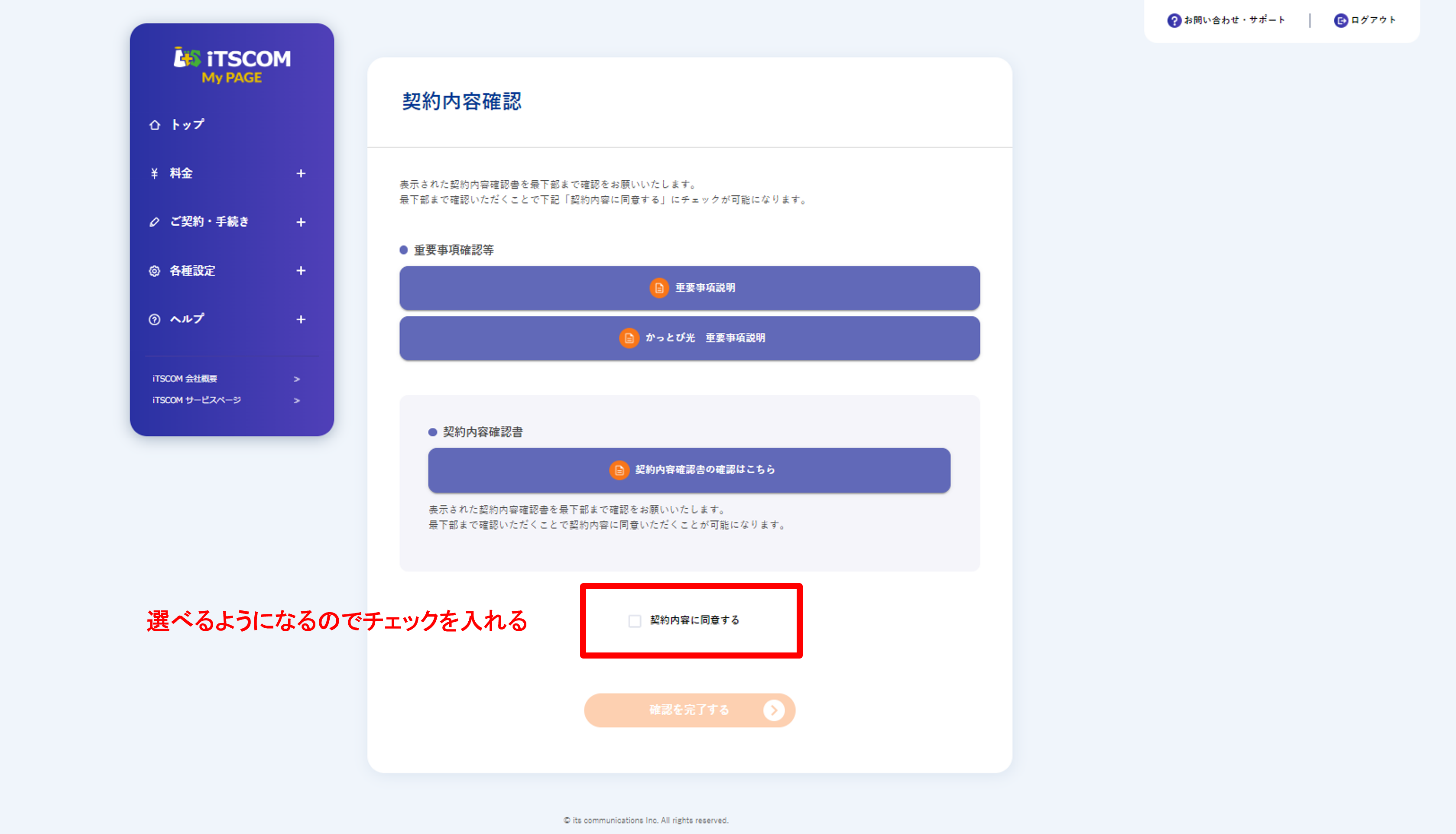Click the 確認を完了する button

[x=689, y=710]
